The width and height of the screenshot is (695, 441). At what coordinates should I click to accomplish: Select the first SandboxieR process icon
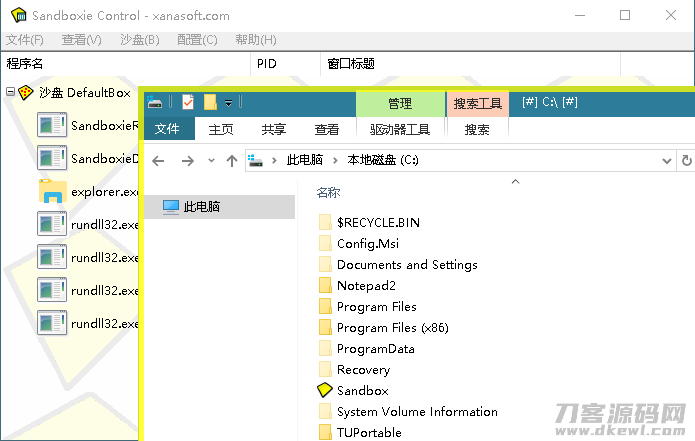click(52, 125)
